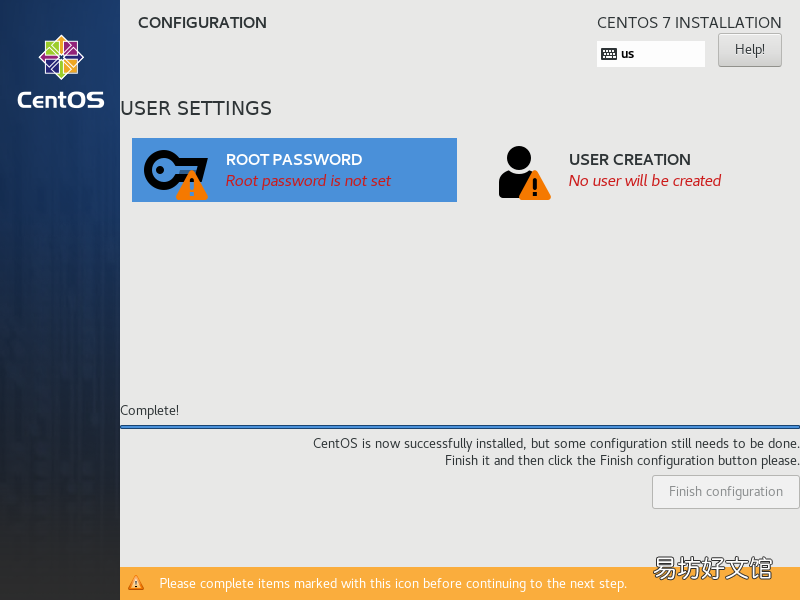
Task: Click 'Finish it and then click' instruction line
Action: pyautogui.click(x=622, y=461)
